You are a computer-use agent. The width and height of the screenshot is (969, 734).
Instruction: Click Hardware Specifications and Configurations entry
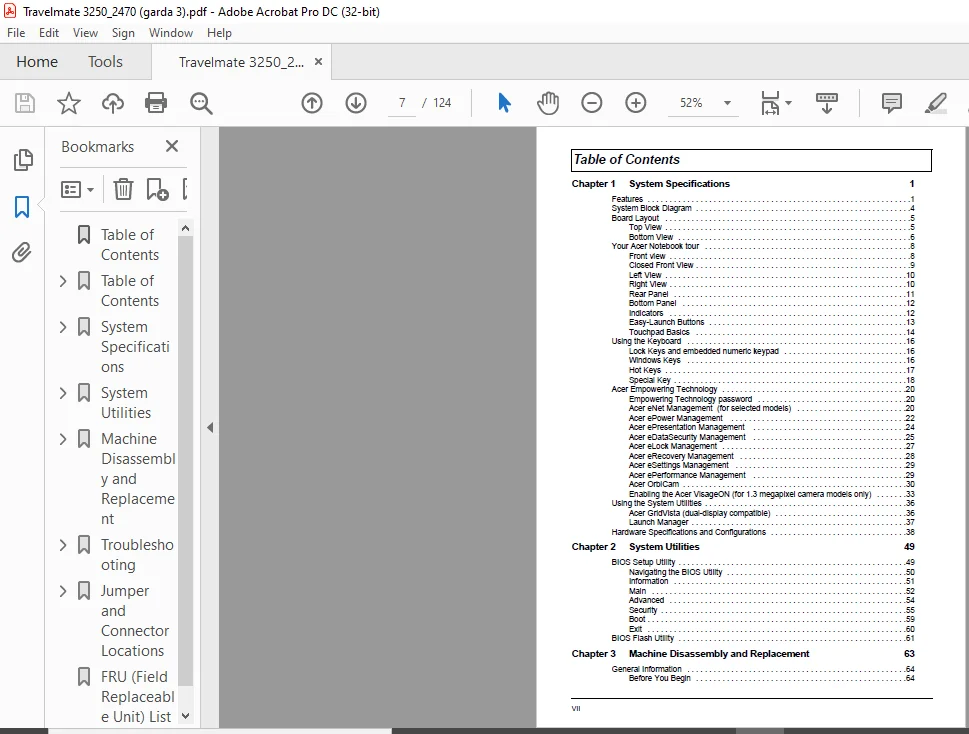[x=688, y=532]
